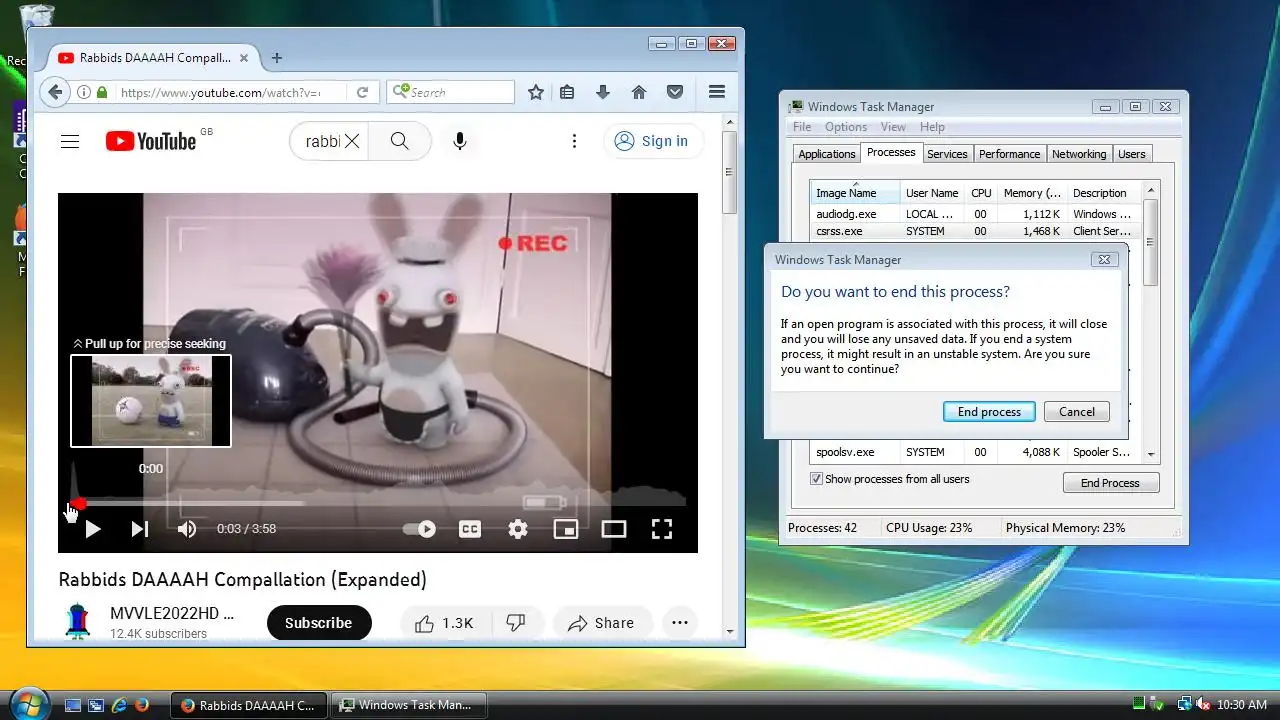Like the video with 1.3K thumbs up
1280x720 pixels.
[x=444, y=623]
